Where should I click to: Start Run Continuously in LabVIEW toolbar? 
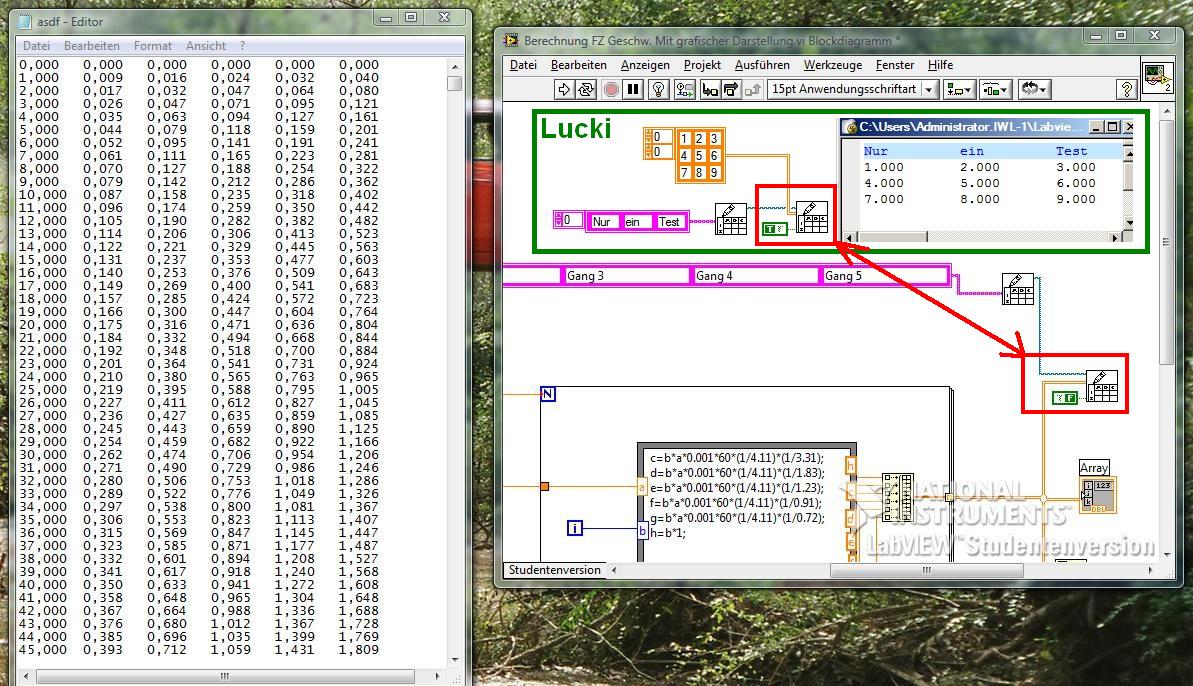tap(586, 90)
